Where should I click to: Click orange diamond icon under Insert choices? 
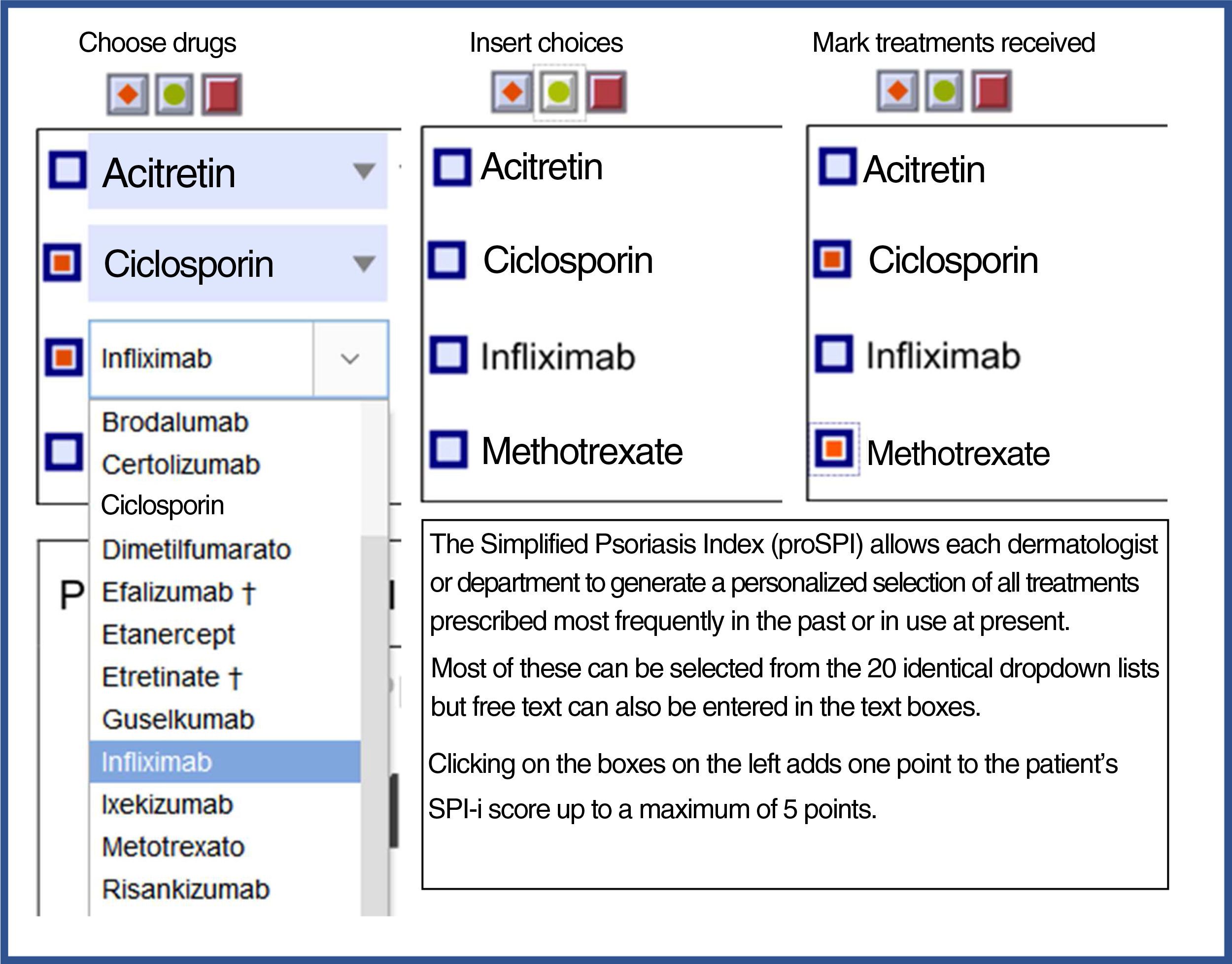[512, 92]
